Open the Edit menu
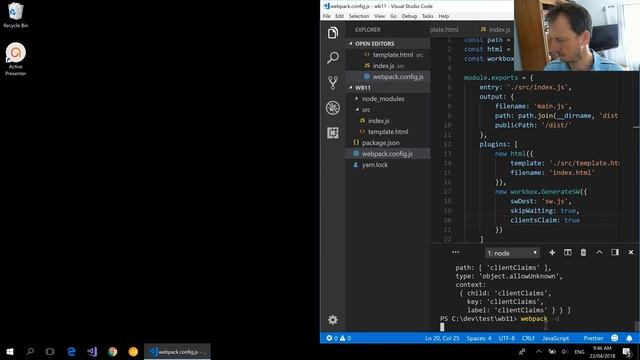The height and width of the screenshot is (360, 640). tap(339, 16)
